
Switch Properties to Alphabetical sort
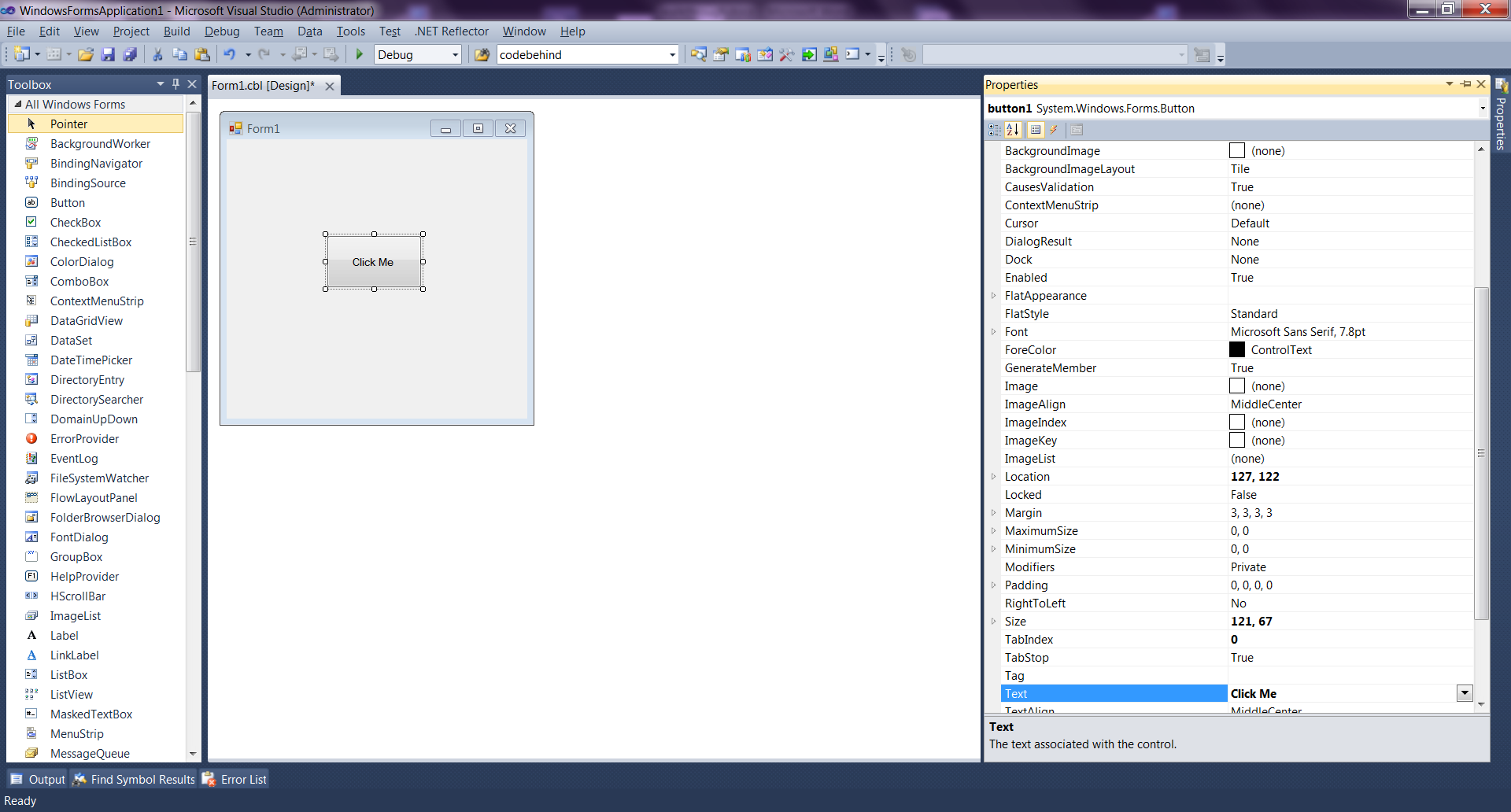[x=1013, y=130]
